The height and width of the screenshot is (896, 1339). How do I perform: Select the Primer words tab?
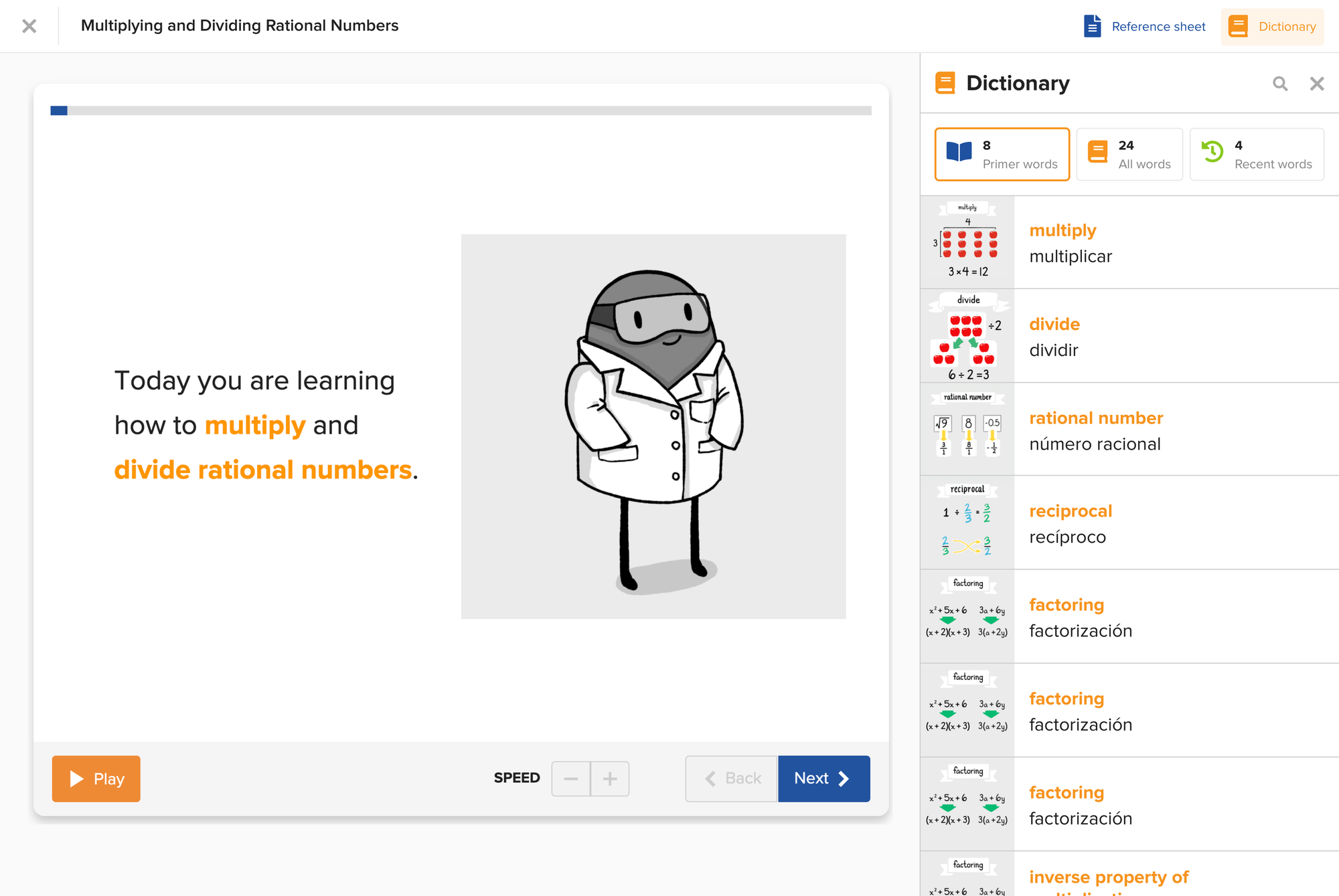point(1002,155)
